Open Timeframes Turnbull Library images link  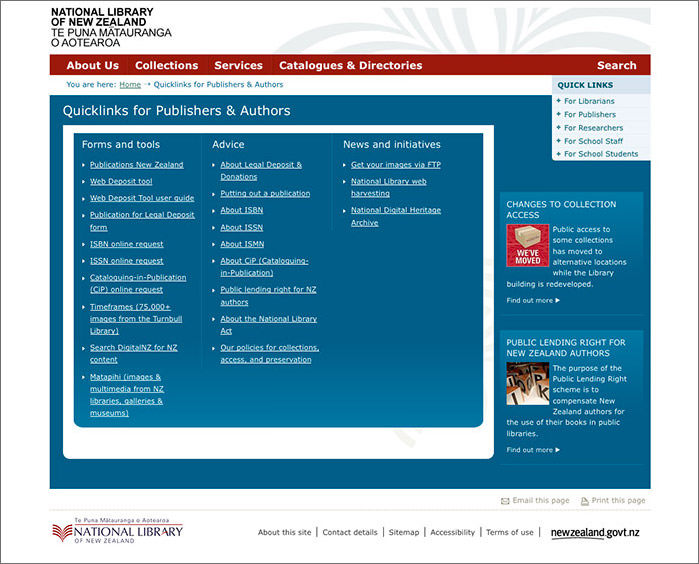136,319
